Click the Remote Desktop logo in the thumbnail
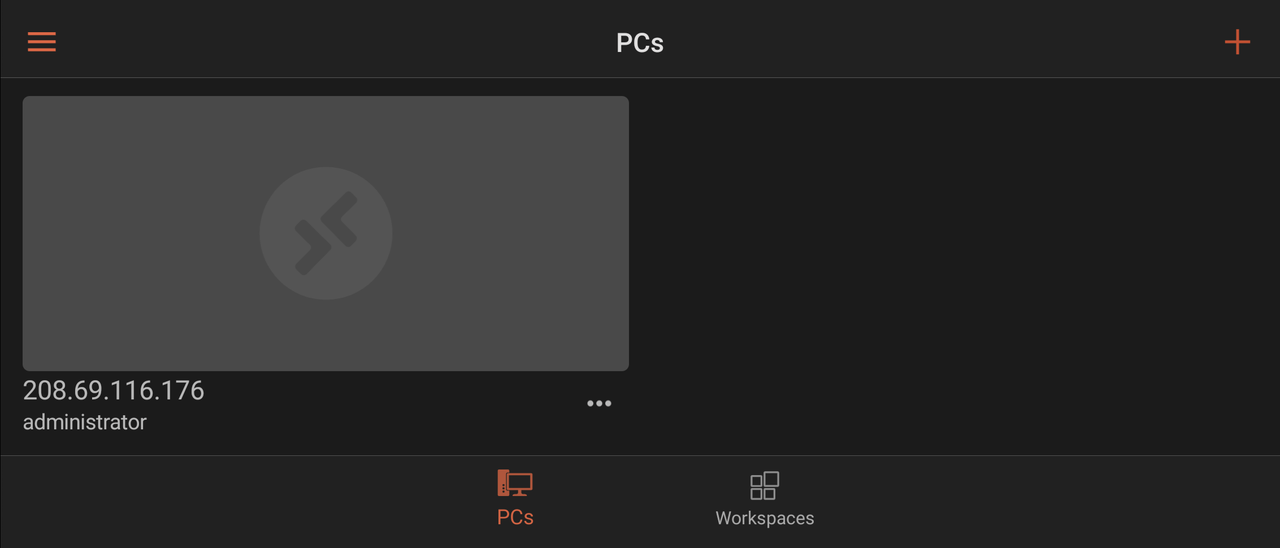Screen dimensions: 1280x548 click(326, 233)
